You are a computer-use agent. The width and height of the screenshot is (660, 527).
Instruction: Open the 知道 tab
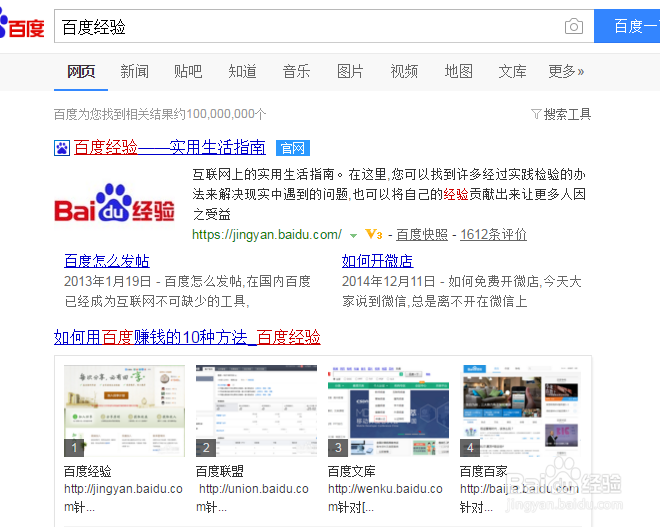tap(242, 71)
